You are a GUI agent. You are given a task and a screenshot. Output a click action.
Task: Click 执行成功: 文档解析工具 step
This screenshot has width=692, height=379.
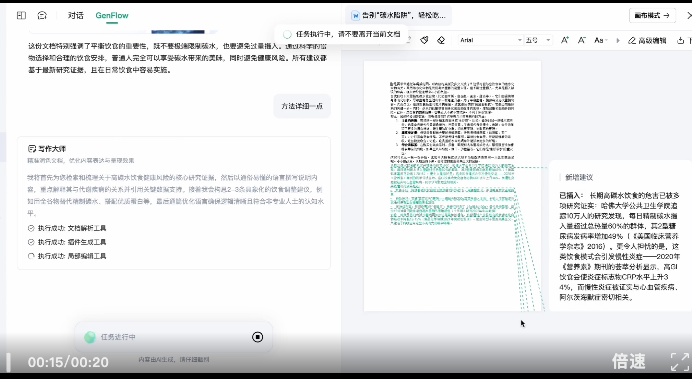67,228
